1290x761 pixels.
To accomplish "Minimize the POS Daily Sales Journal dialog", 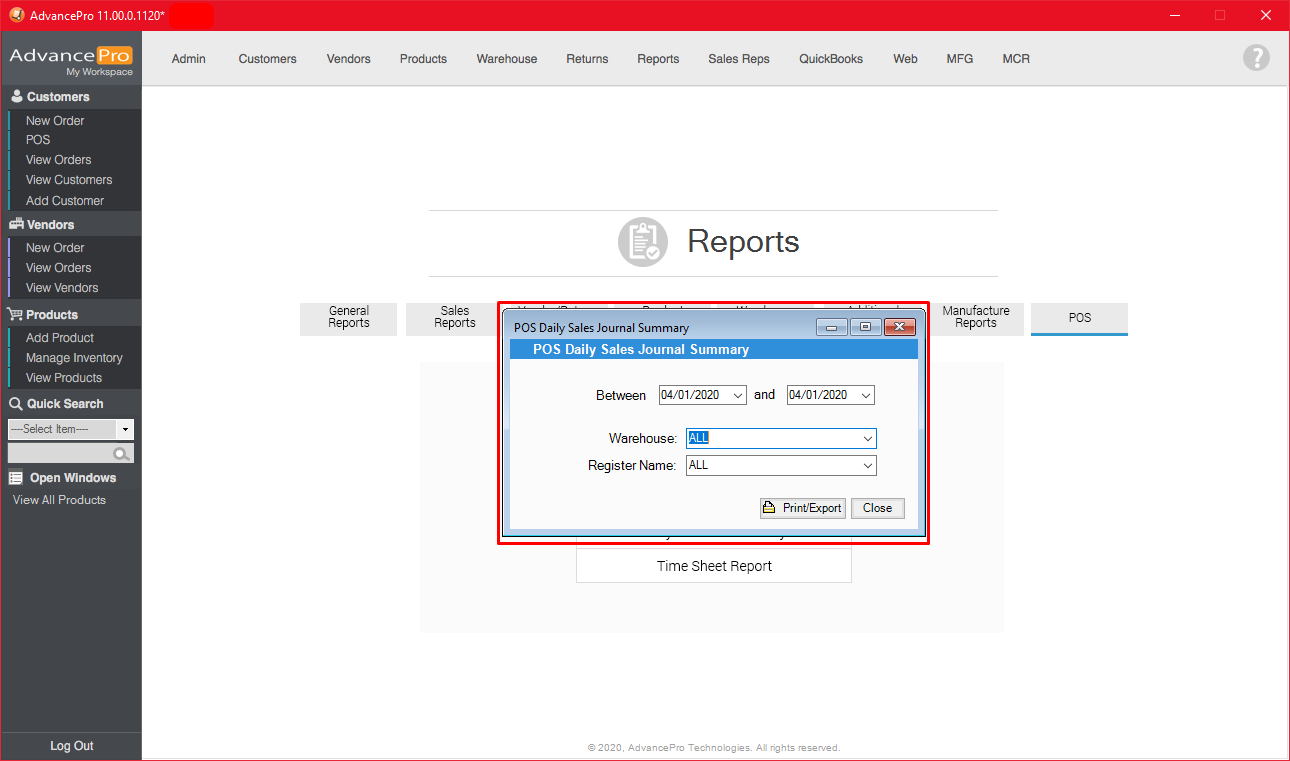I will point(831,327).
